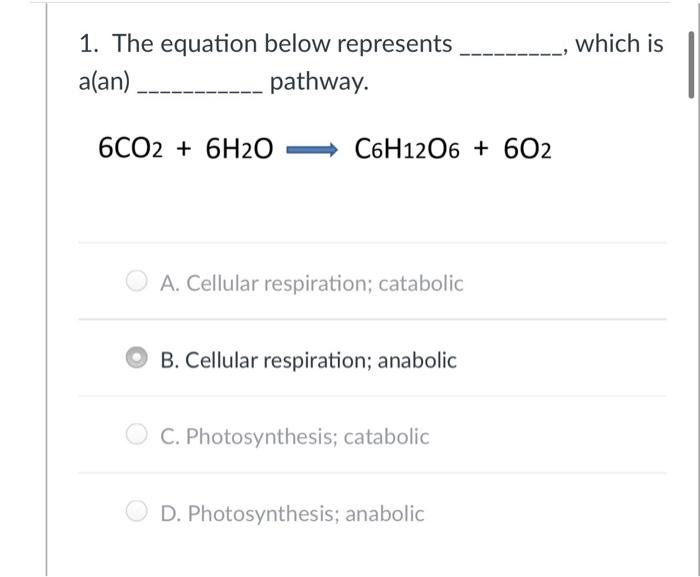700x577 pixels.
Task: Click the blue reaction arrow in equation
Action: [312, 150]
